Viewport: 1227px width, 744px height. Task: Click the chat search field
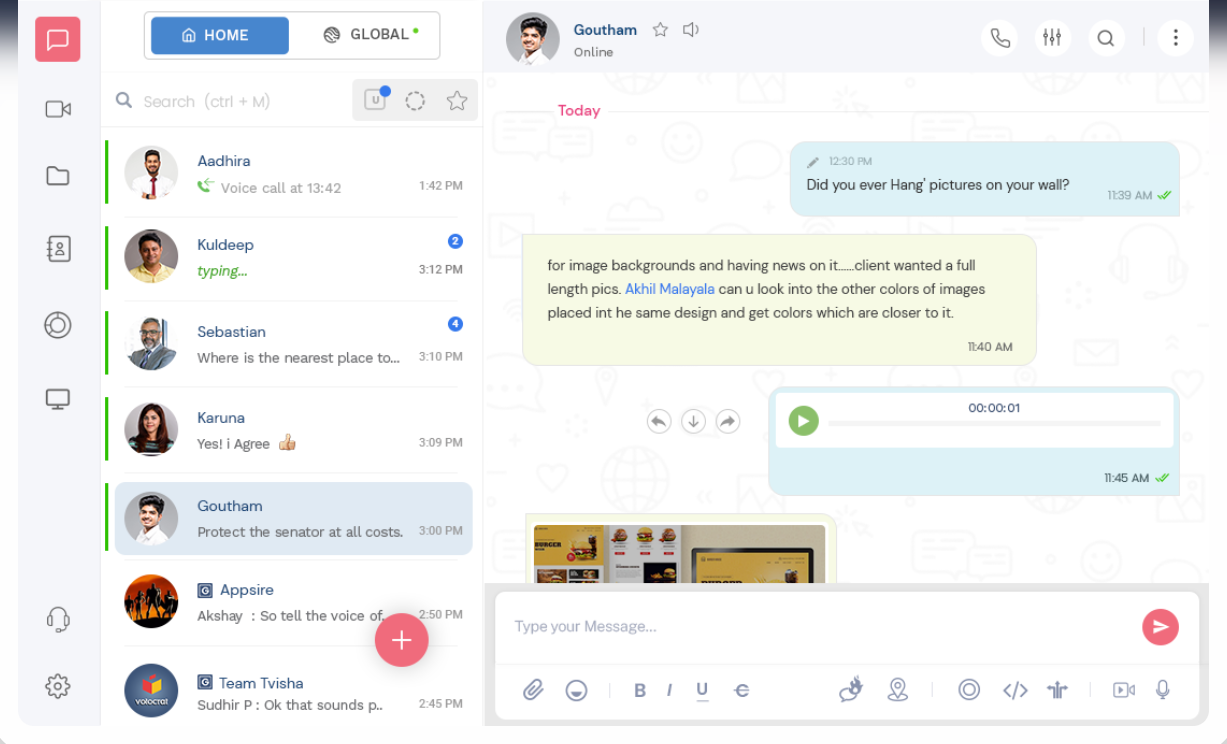(x=229, y=101)
